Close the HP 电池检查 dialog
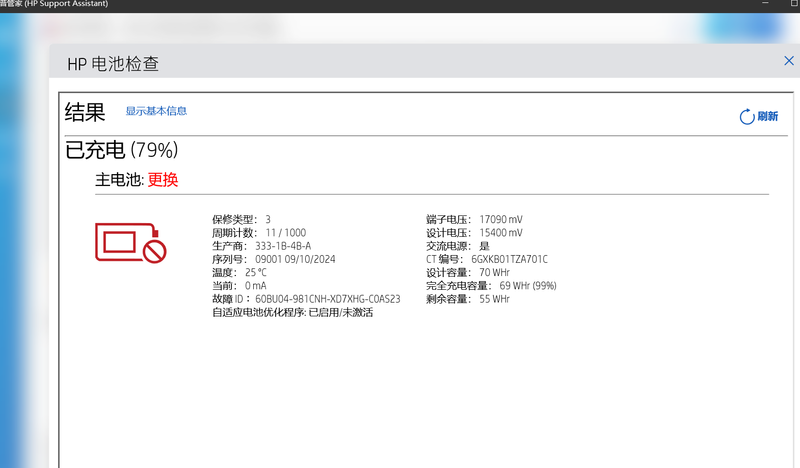Screen dimensions: 800x468 pos(789,61)
